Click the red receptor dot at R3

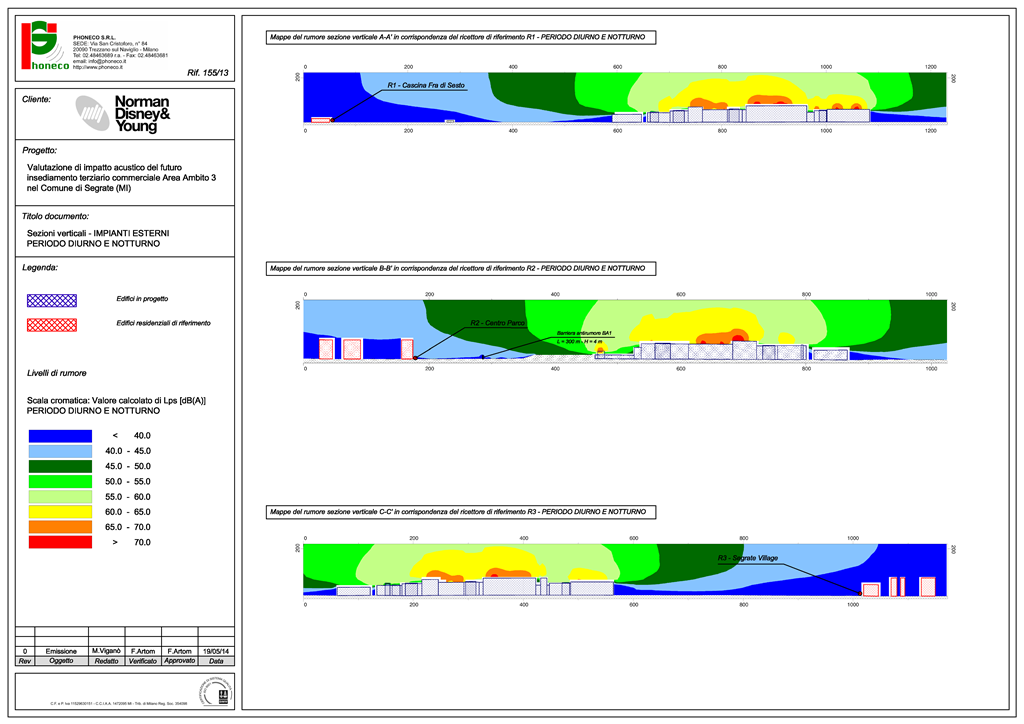pos(859,593)
